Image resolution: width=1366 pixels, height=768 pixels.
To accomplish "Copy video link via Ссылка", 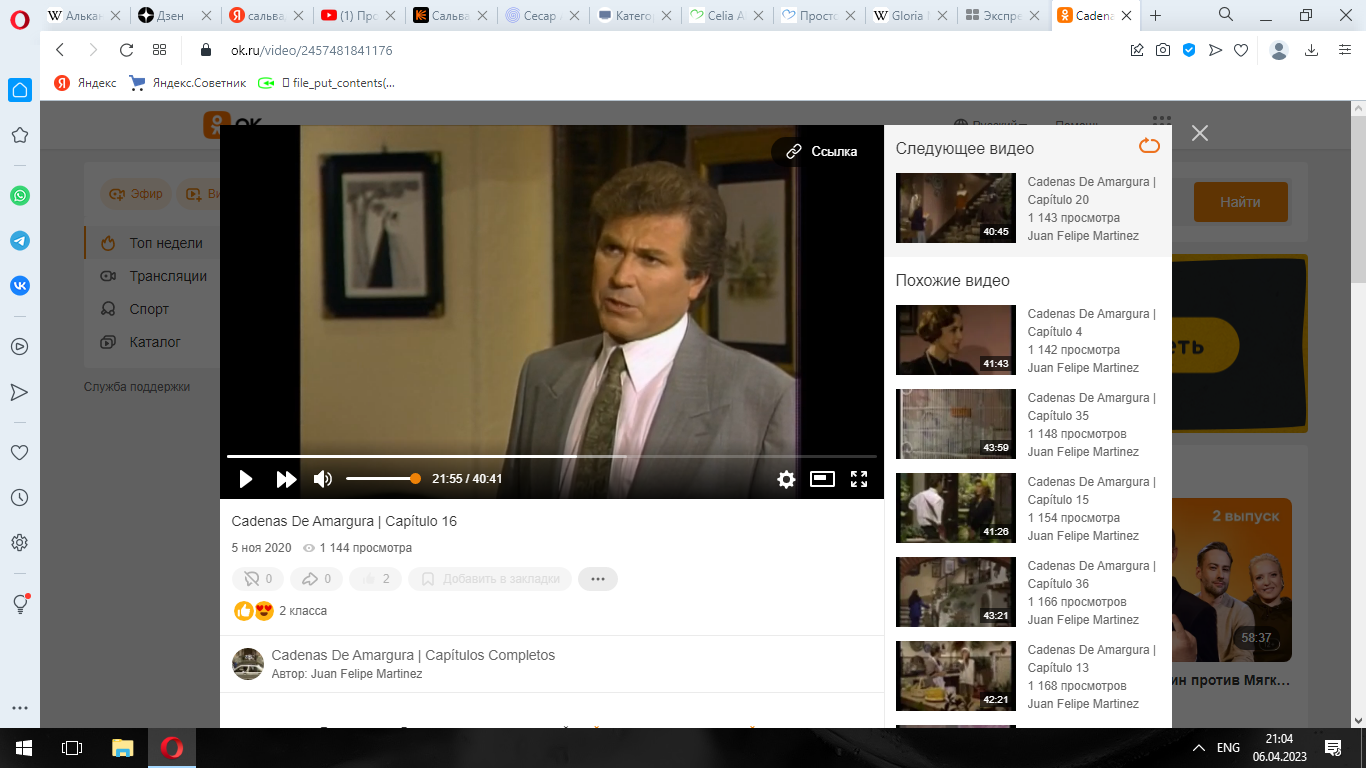I will [x=822, y=151].
